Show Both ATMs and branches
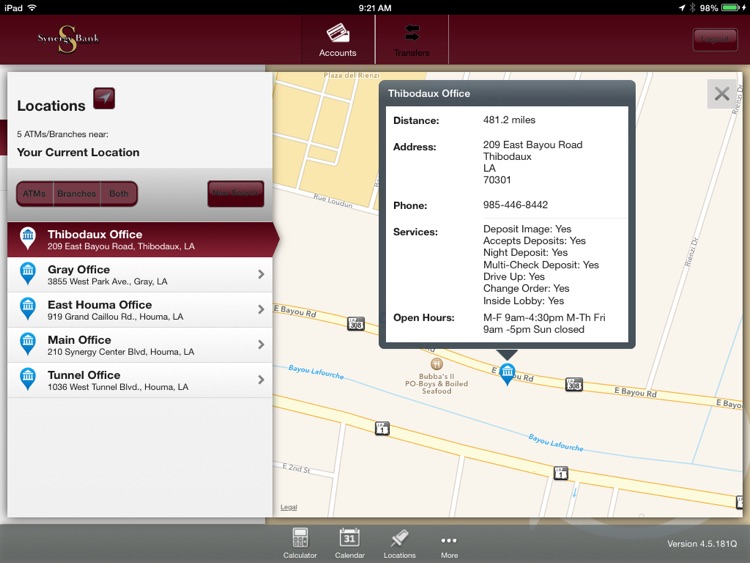The width and height of the screenshot is (750, 563). pos(119,194)
